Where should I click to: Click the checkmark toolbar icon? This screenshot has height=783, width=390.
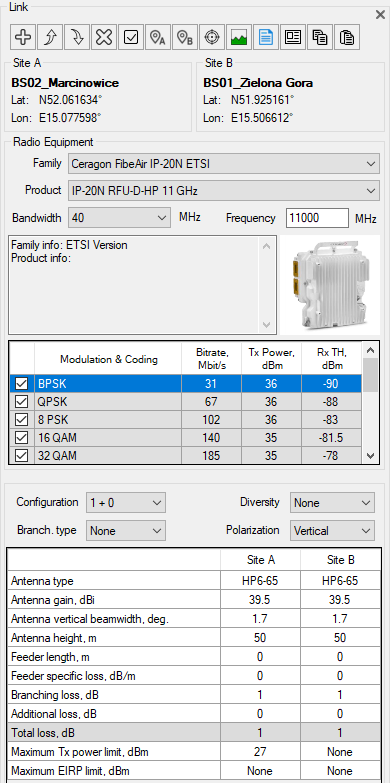coord(131,37)
